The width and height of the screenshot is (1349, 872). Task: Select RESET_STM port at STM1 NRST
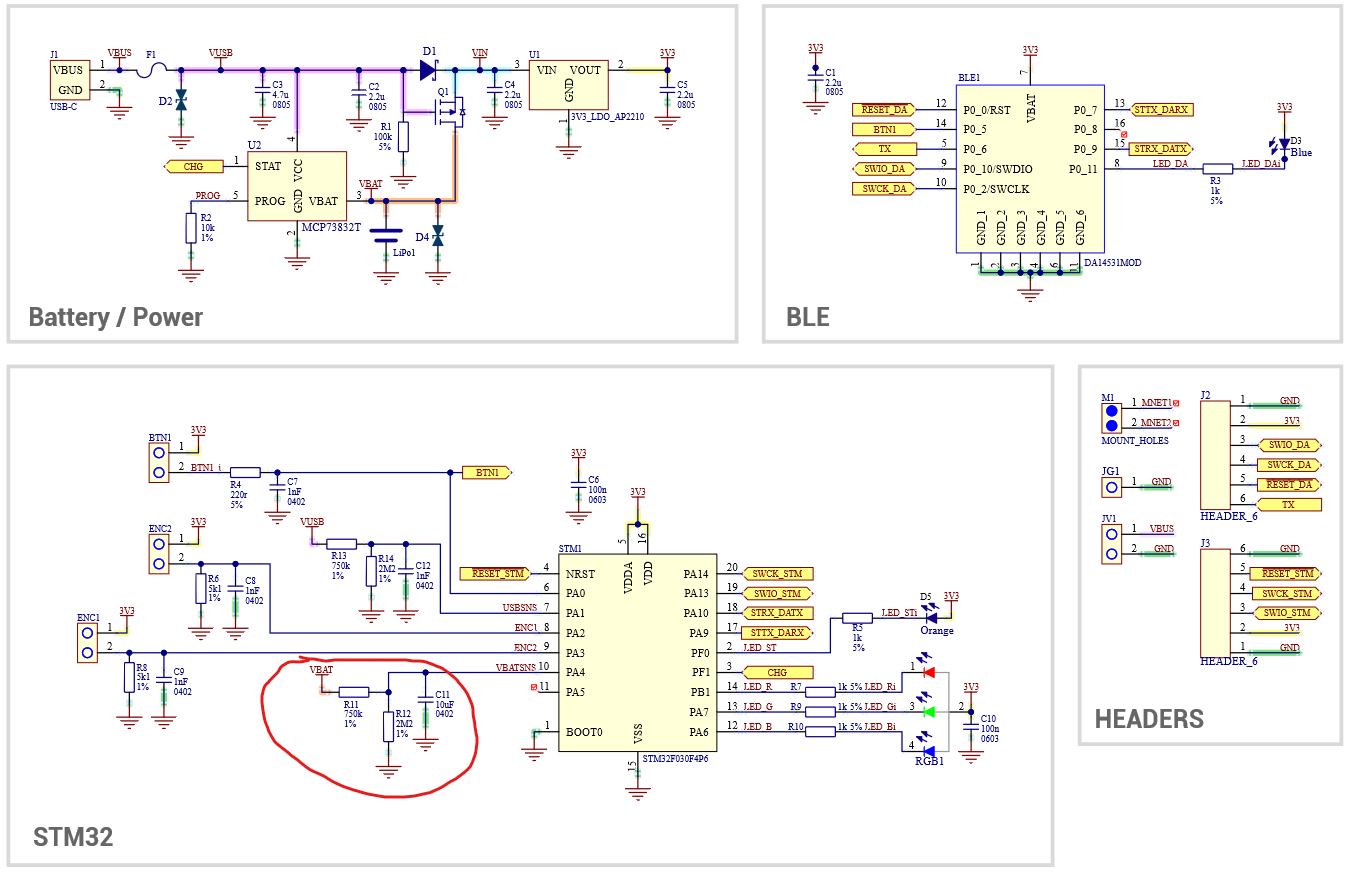[494, 574]
